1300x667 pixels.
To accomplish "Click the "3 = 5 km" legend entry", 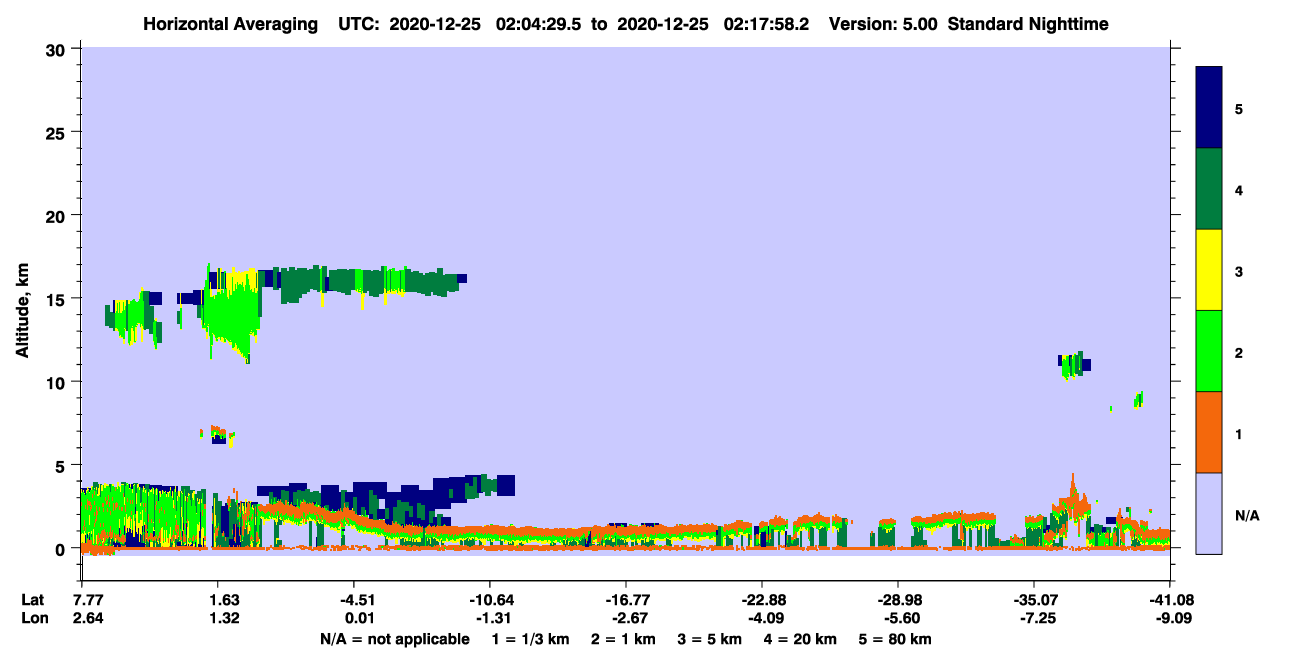I will tap(711, 639).
